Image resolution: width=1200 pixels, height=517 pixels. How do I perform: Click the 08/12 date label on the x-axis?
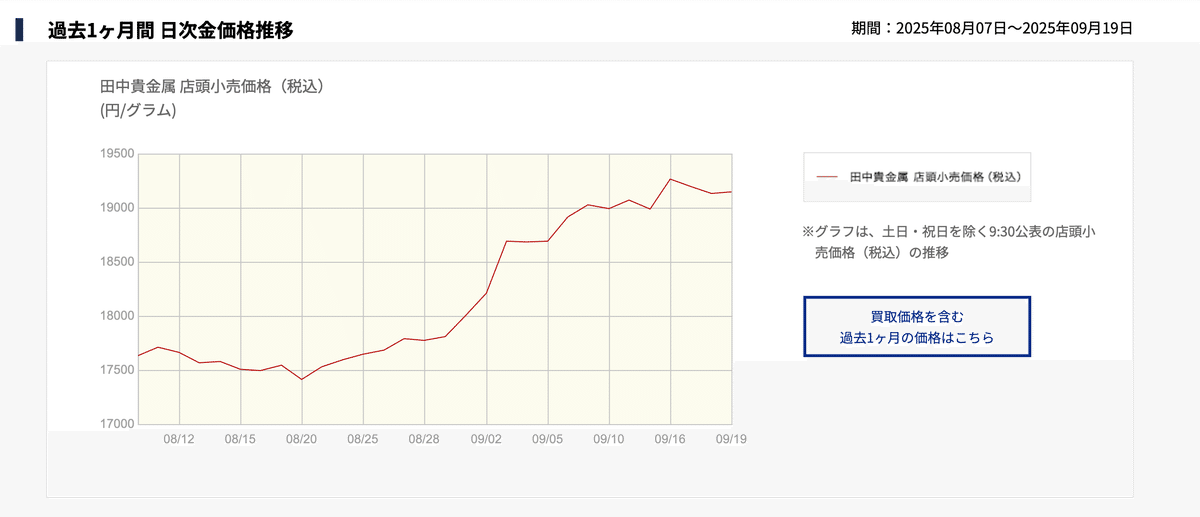[178, 439]
